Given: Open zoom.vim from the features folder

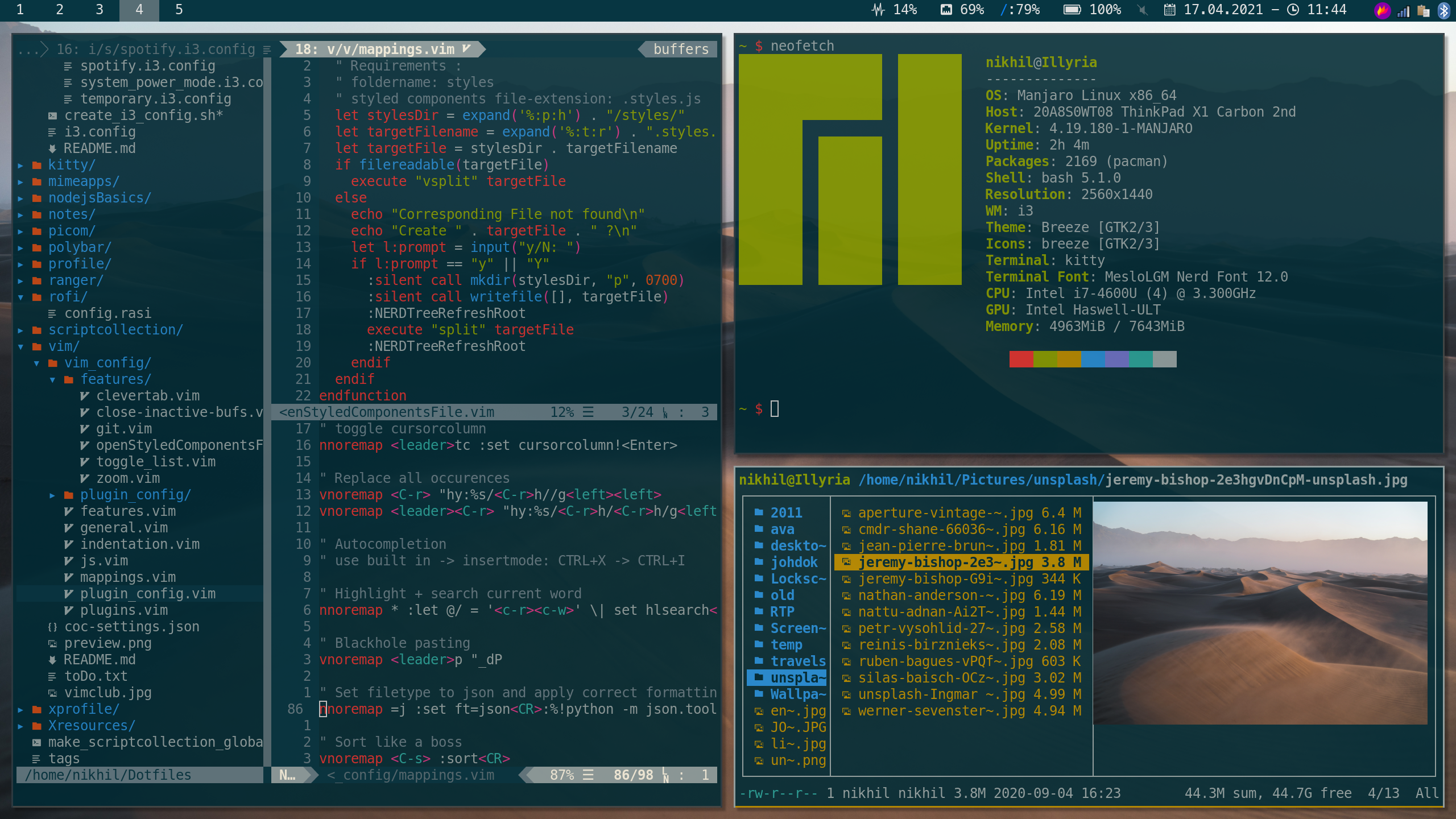Looking at the screenshot, I should [127, 478].
